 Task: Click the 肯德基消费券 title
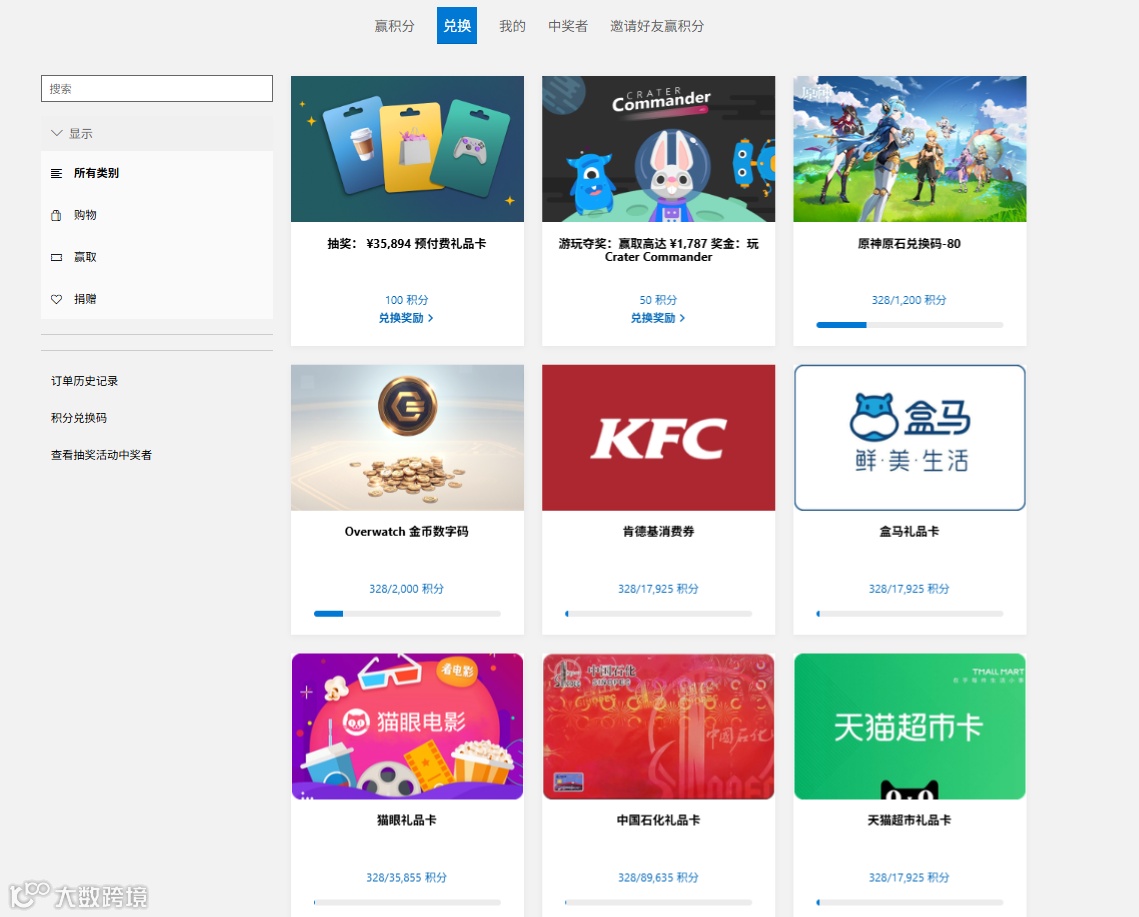coord(658,532)
